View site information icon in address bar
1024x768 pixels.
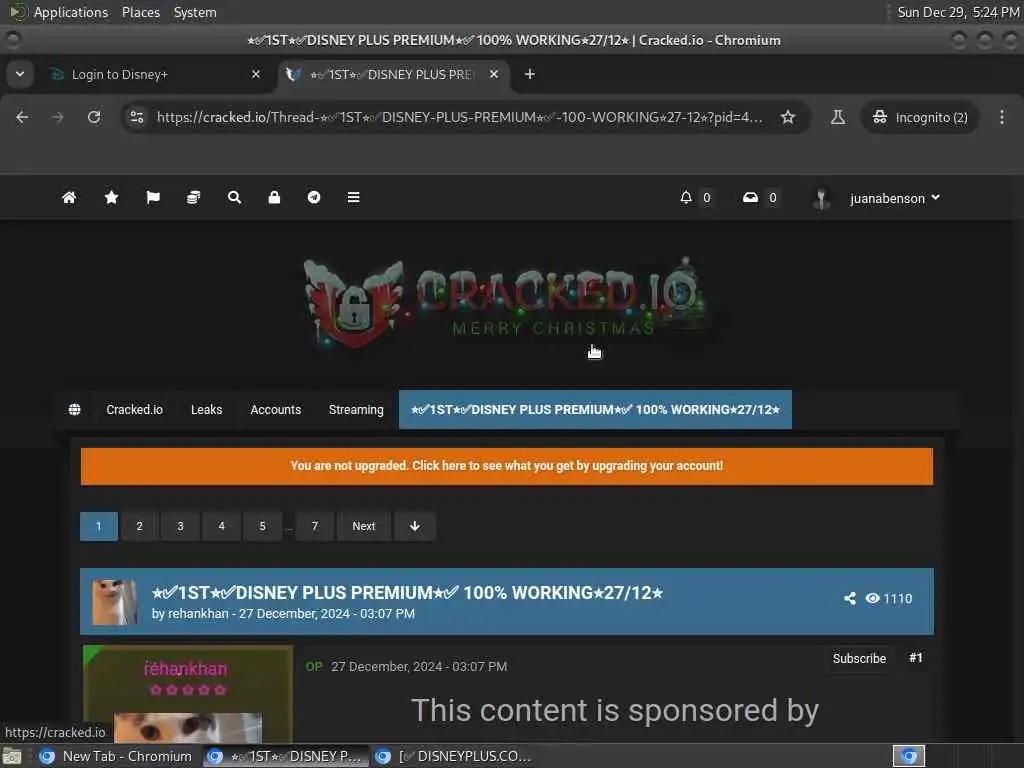pyautogui.click(x=137, y=118)
